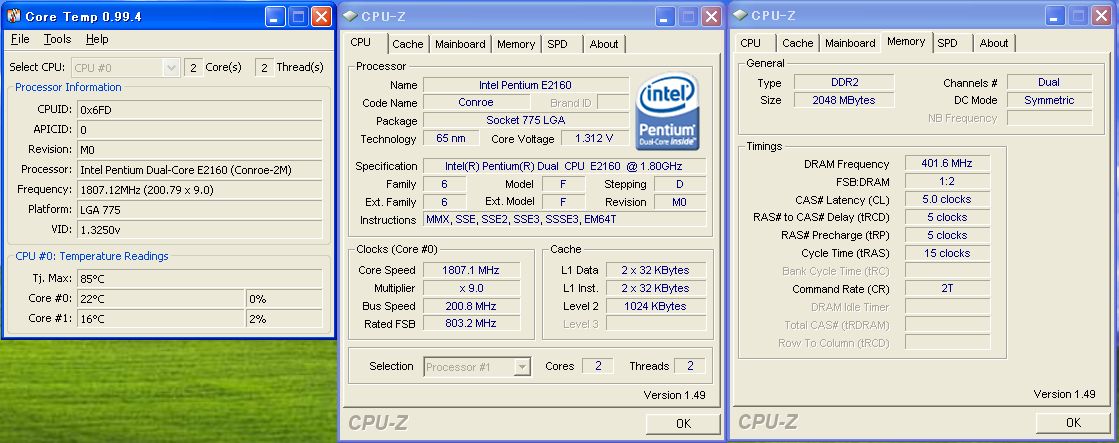Click the Core Temp thermometer title icon
This screenshot has height=443, width=1119.
(14, 16)
